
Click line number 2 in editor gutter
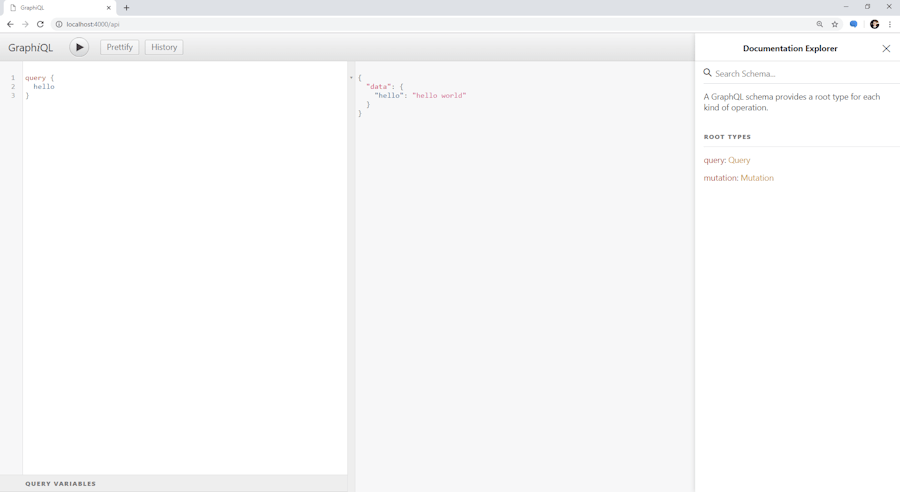pos(13,87)
